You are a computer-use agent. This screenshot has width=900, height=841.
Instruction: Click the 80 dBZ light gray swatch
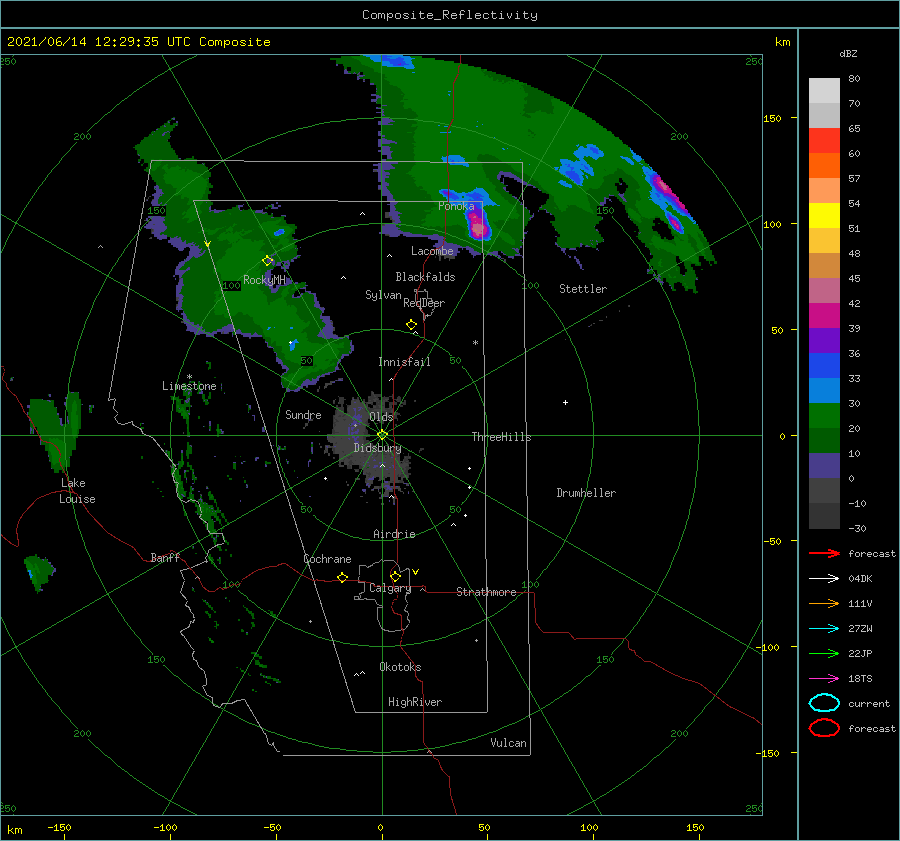tap(824, 90)
